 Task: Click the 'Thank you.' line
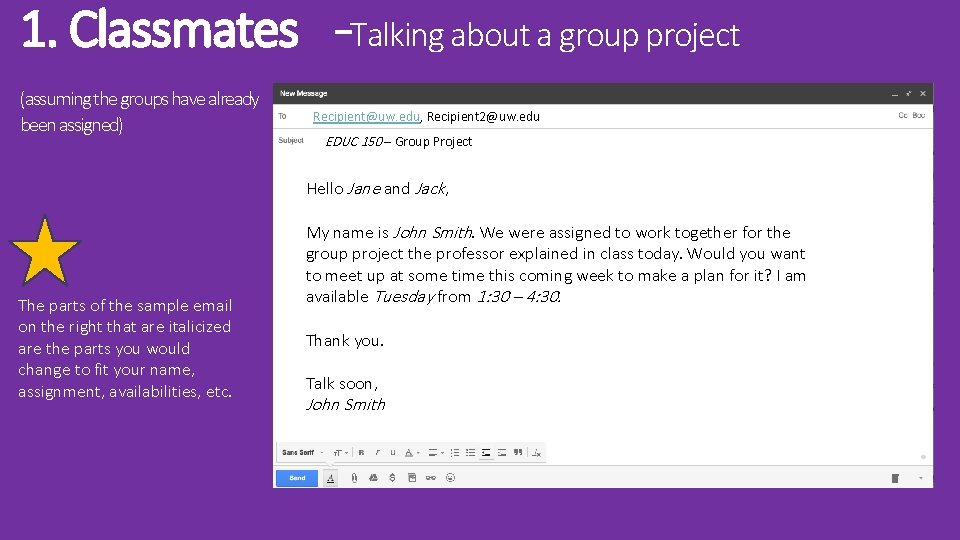click(345, 341)
